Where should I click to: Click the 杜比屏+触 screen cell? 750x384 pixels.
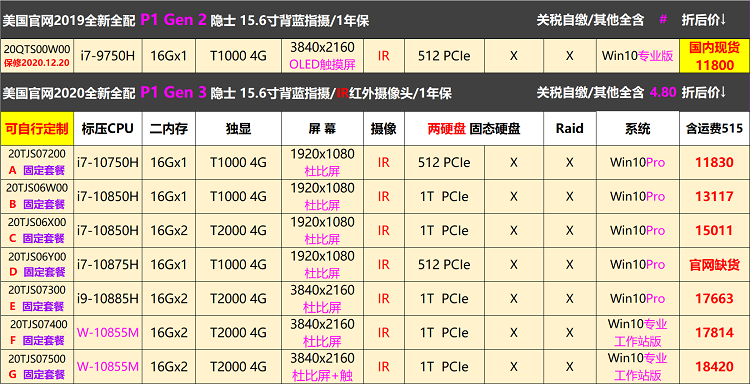(x=322, y=366)
